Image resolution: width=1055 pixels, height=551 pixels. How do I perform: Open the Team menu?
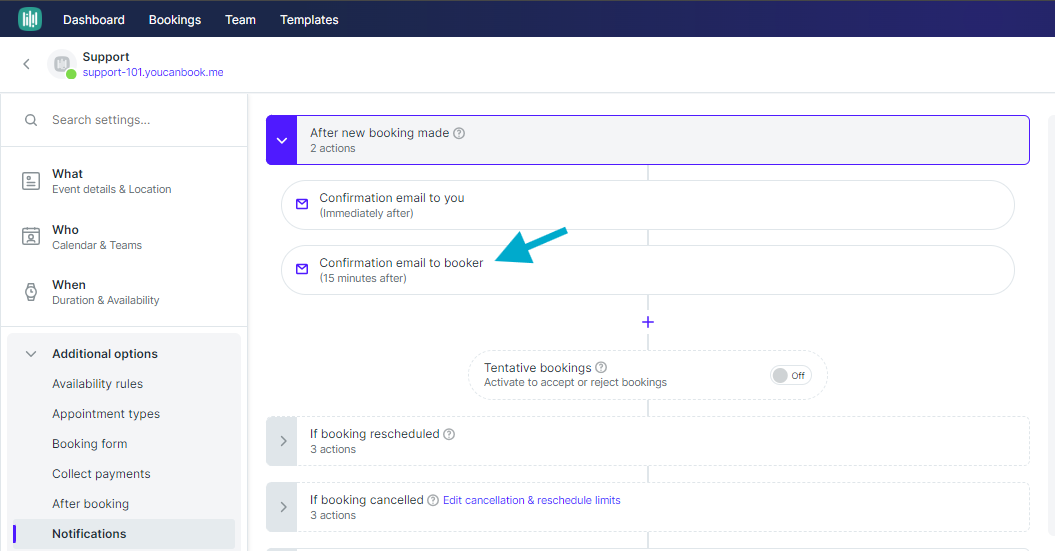240,20
